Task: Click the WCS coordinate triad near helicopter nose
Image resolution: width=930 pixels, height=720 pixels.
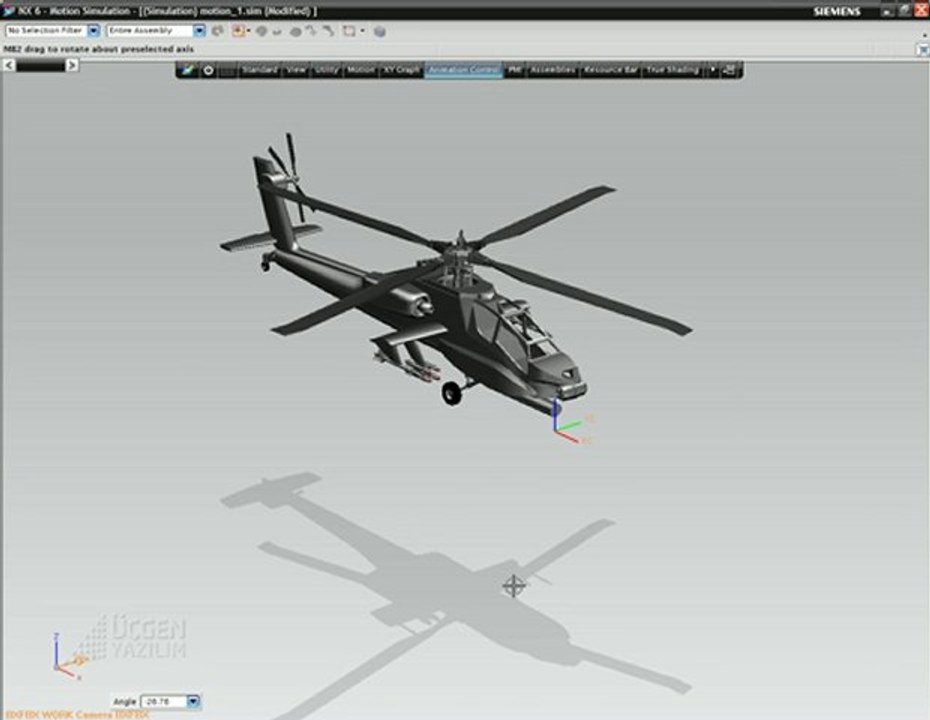Action: click(569, 423)
